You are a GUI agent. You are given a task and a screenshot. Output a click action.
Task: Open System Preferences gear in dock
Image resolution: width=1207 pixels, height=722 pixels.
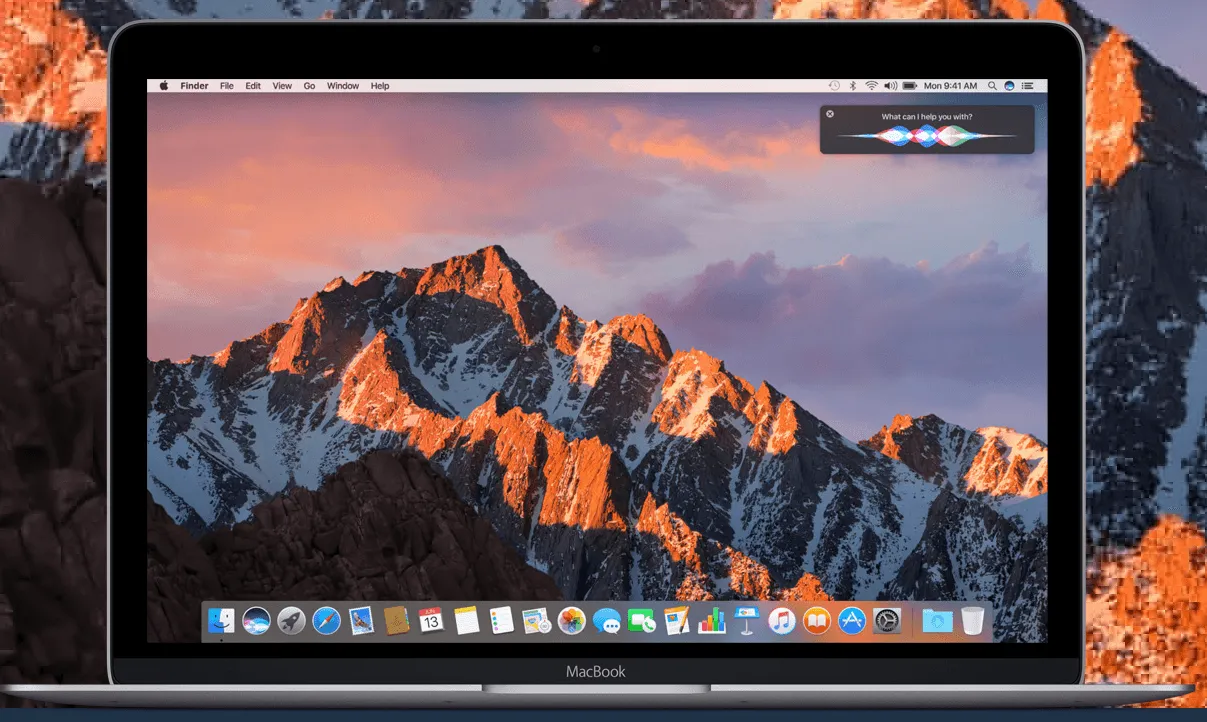click(887, 621)
